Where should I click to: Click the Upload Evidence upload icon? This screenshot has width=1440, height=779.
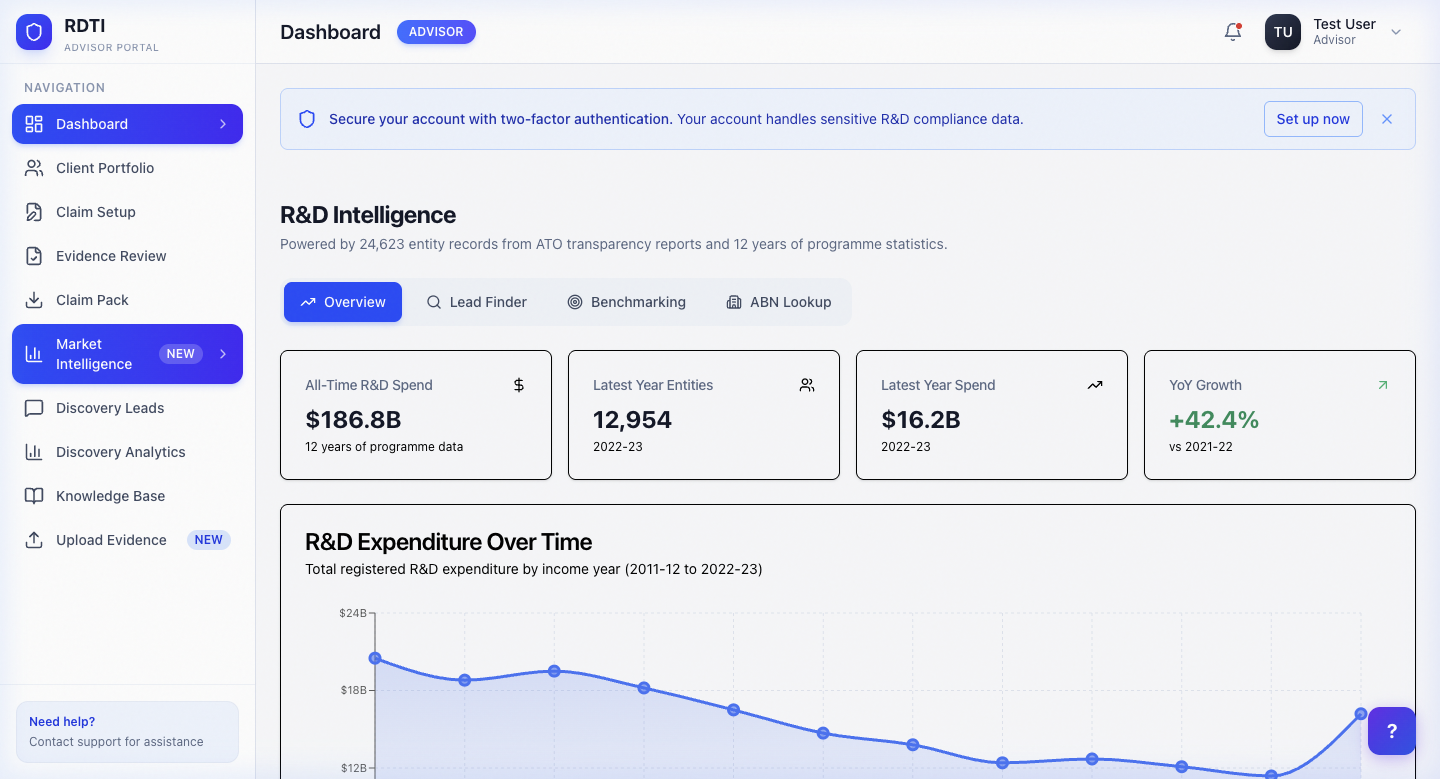coord(34,540)
